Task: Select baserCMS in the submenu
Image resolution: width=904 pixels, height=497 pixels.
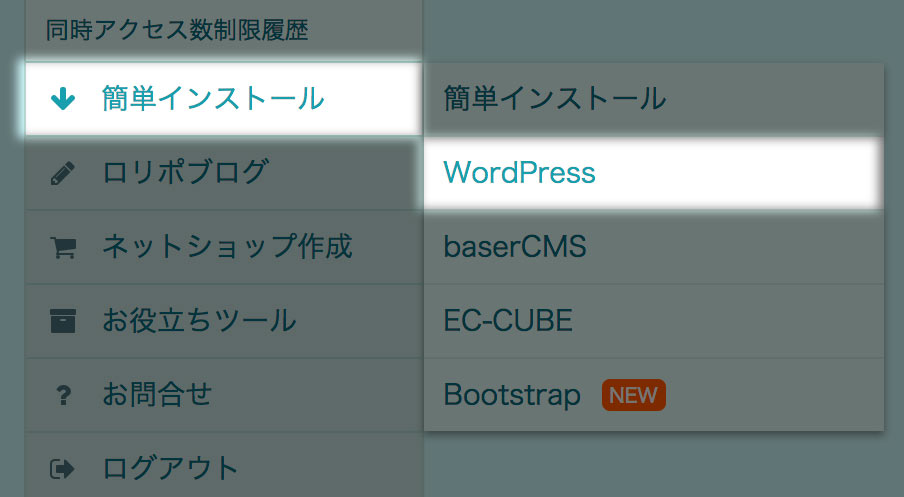Action: (x=654, y=247)
